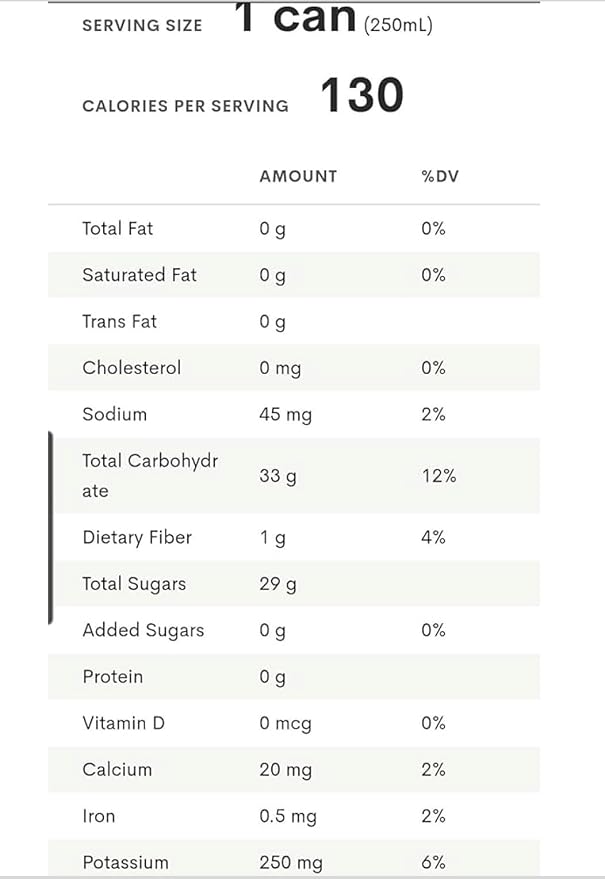
Task: Select the Total Fat row label
Action: click(117, 228)
